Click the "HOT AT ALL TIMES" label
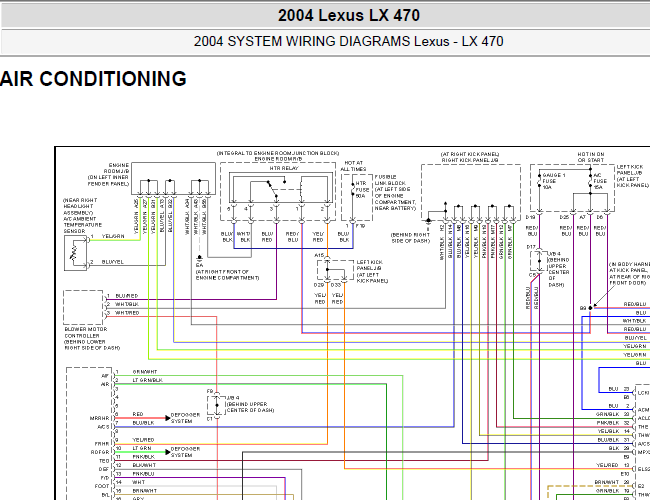The image size is (650, 500). coord(353,166)
